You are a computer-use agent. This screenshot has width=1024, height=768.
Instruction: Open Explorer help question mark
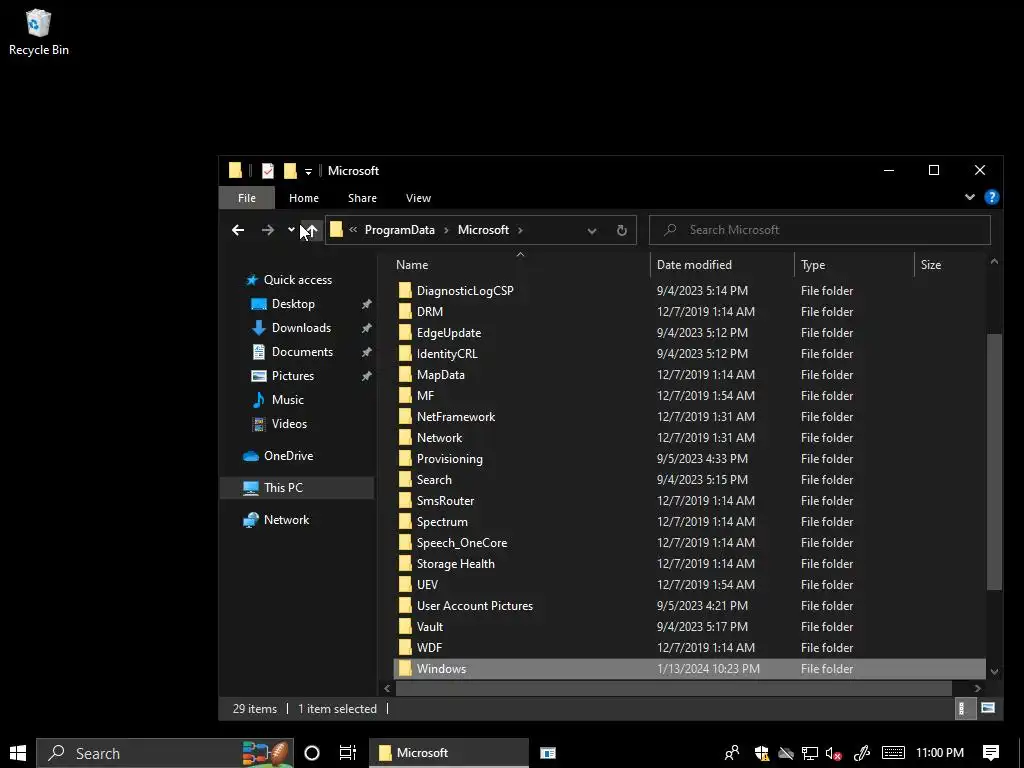point(991,197)
